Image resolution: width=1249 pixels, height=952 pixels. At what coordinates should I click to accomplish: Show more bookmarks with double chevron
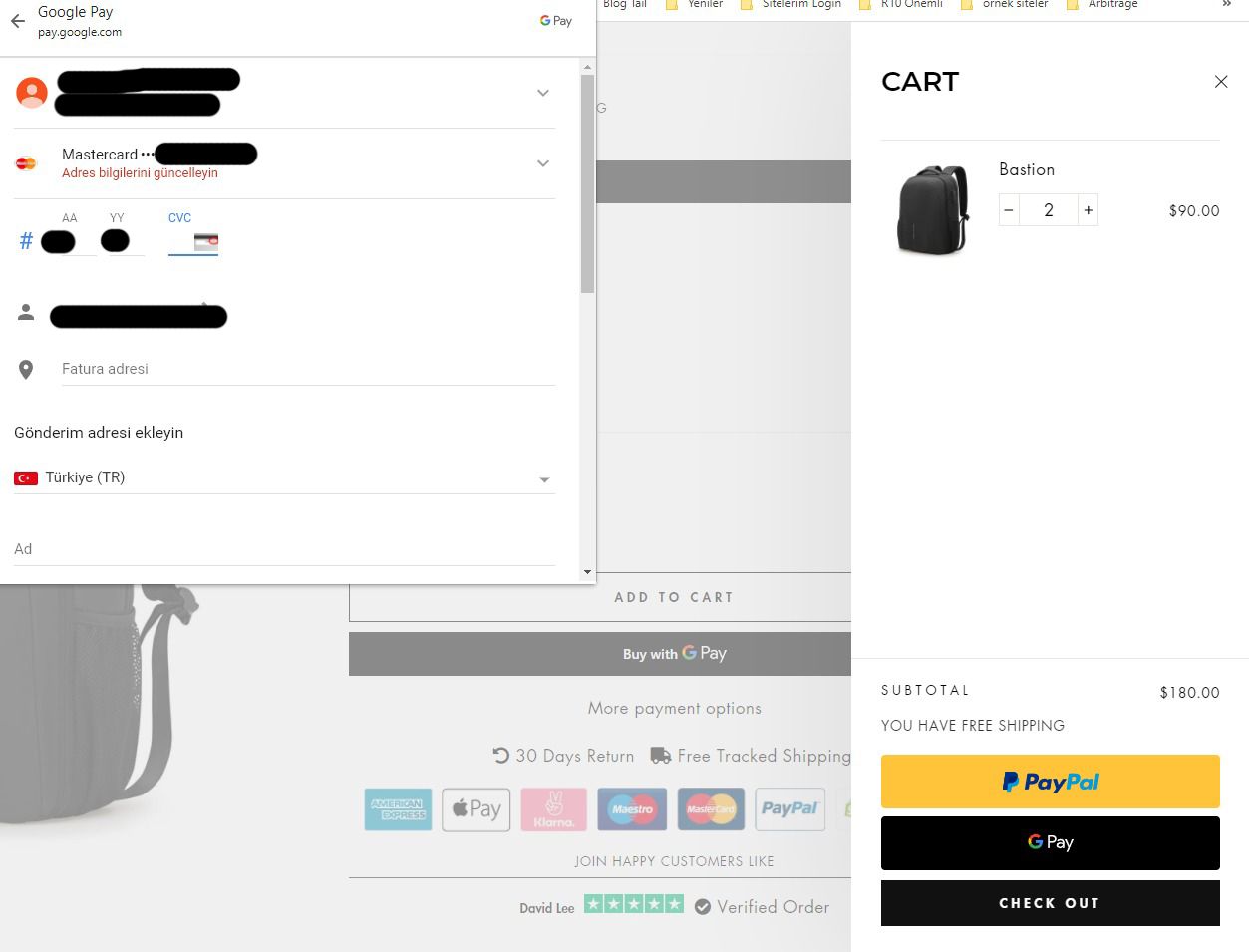(x=1227, y=5)
